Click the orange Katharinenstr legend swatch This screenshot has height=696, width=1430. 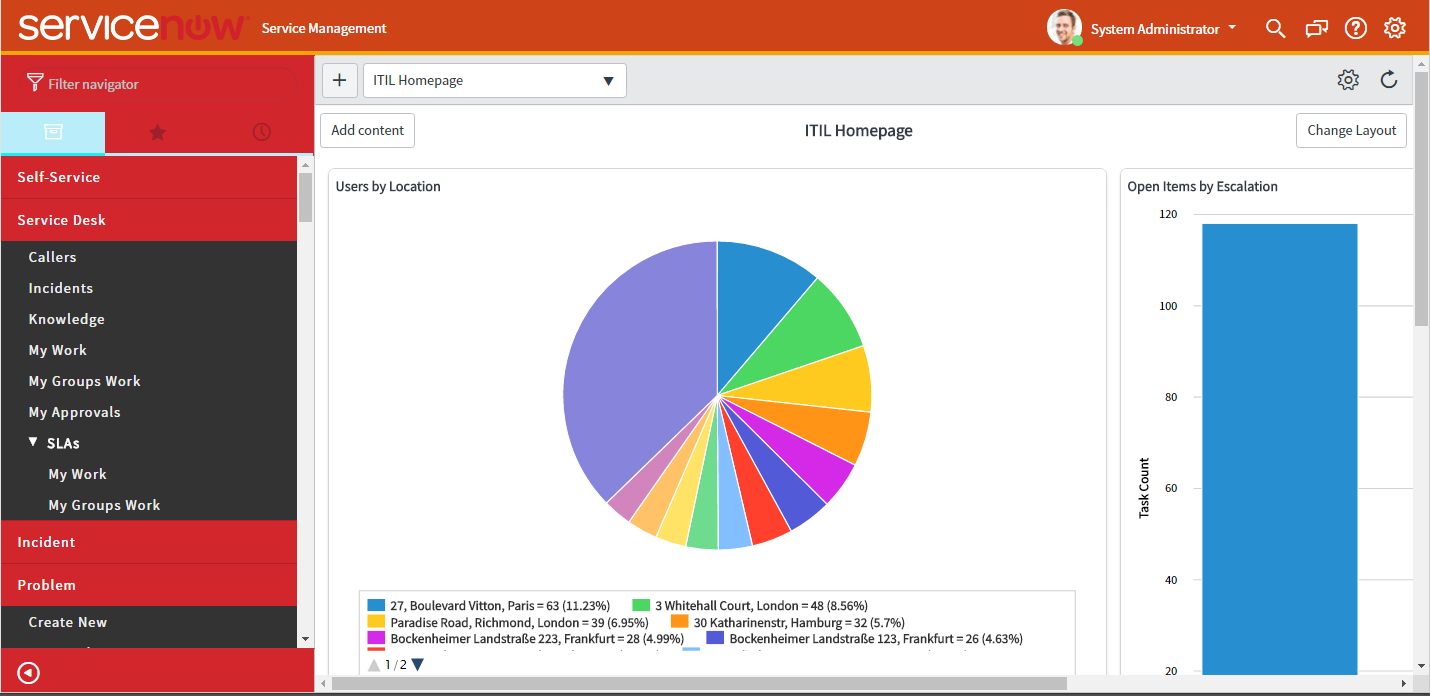pos(679,621)
